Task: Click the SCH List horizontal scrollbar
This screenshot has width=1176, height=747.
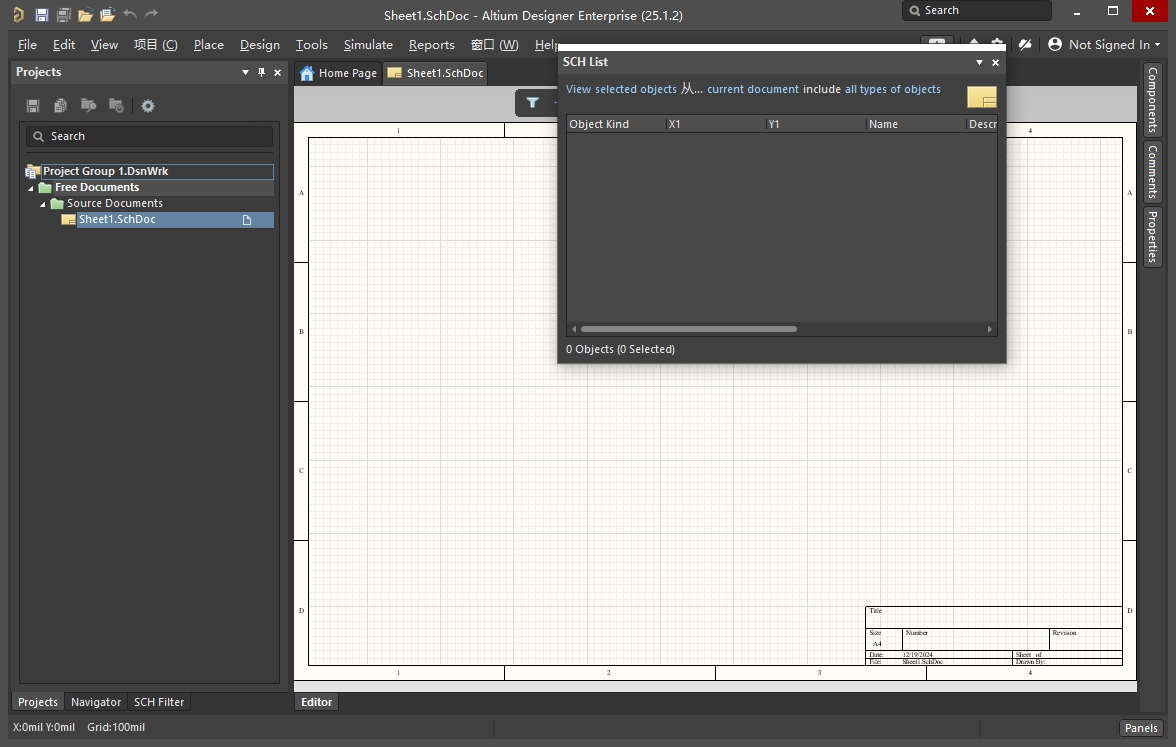Action: pos(688,329)
